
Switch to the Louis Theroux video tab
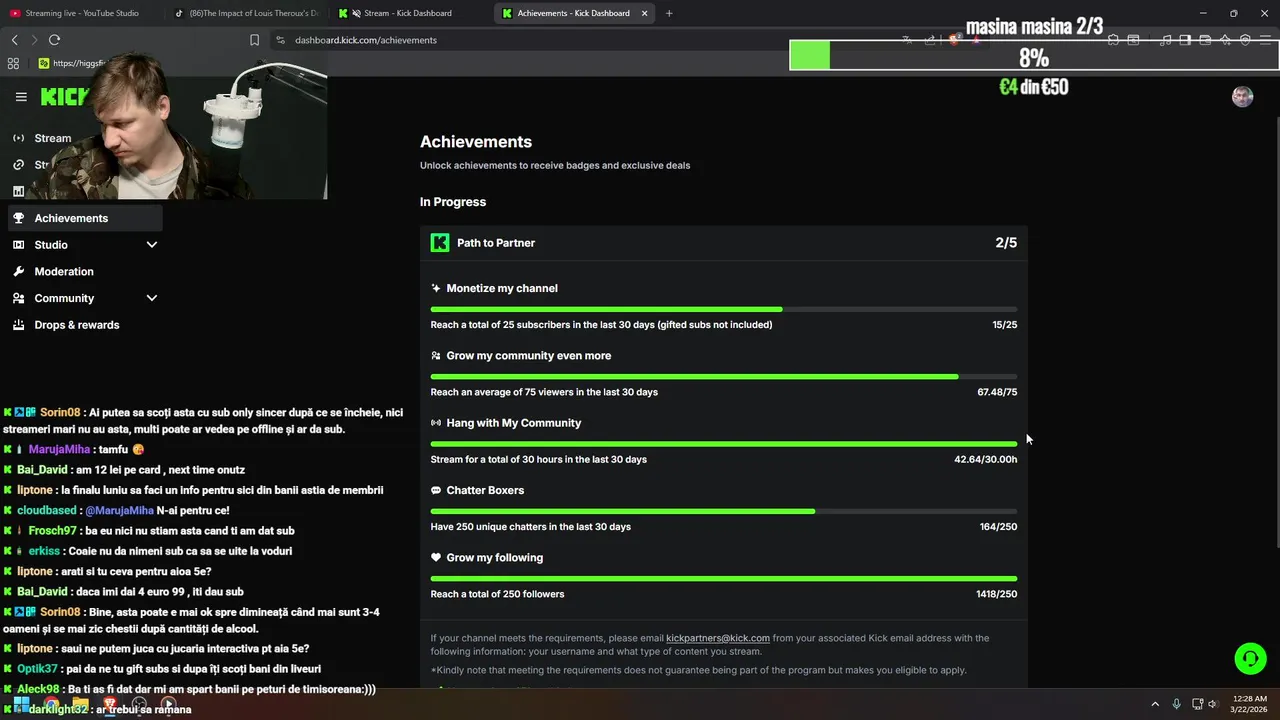pyautogui.click(x=246, y=13)
